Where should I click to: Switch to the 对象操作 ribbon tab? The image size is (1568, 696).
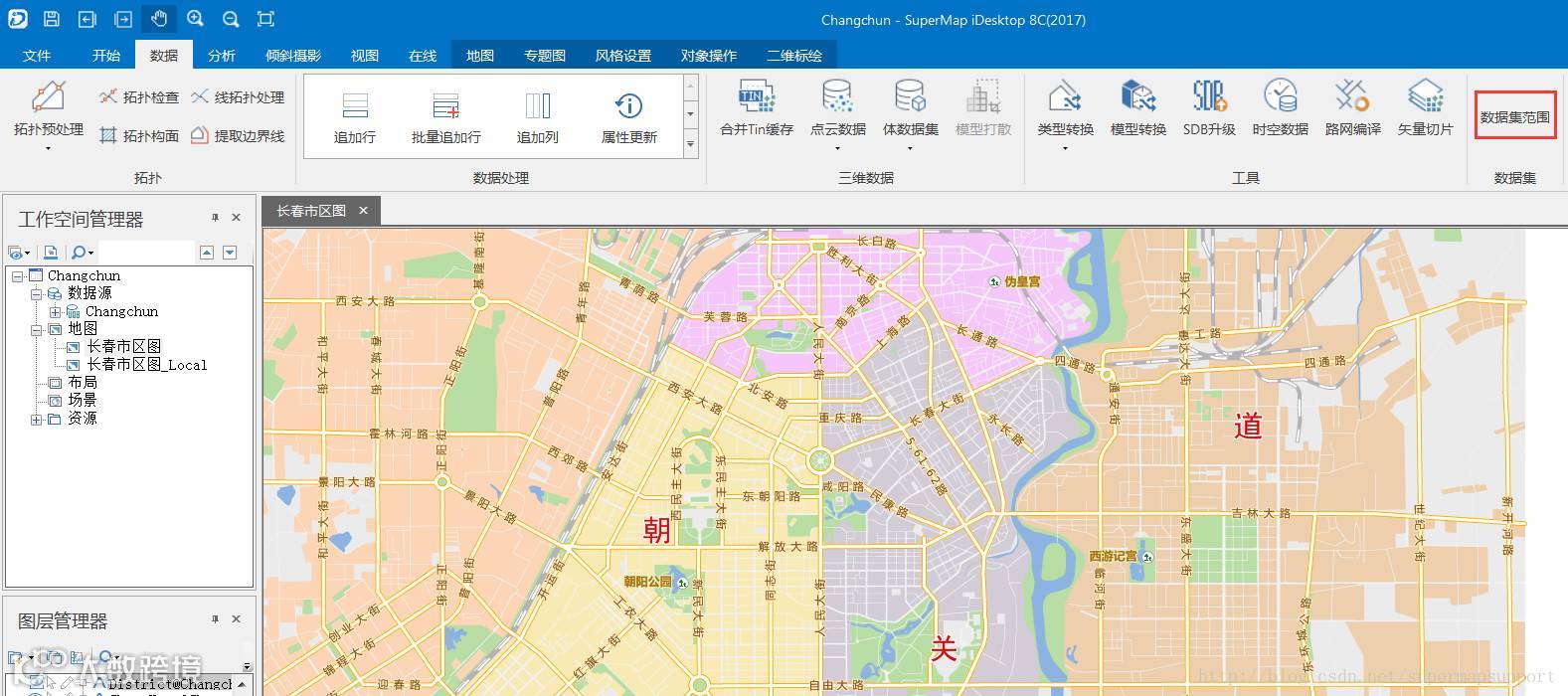pyautogui.click(x=709, y=56)
